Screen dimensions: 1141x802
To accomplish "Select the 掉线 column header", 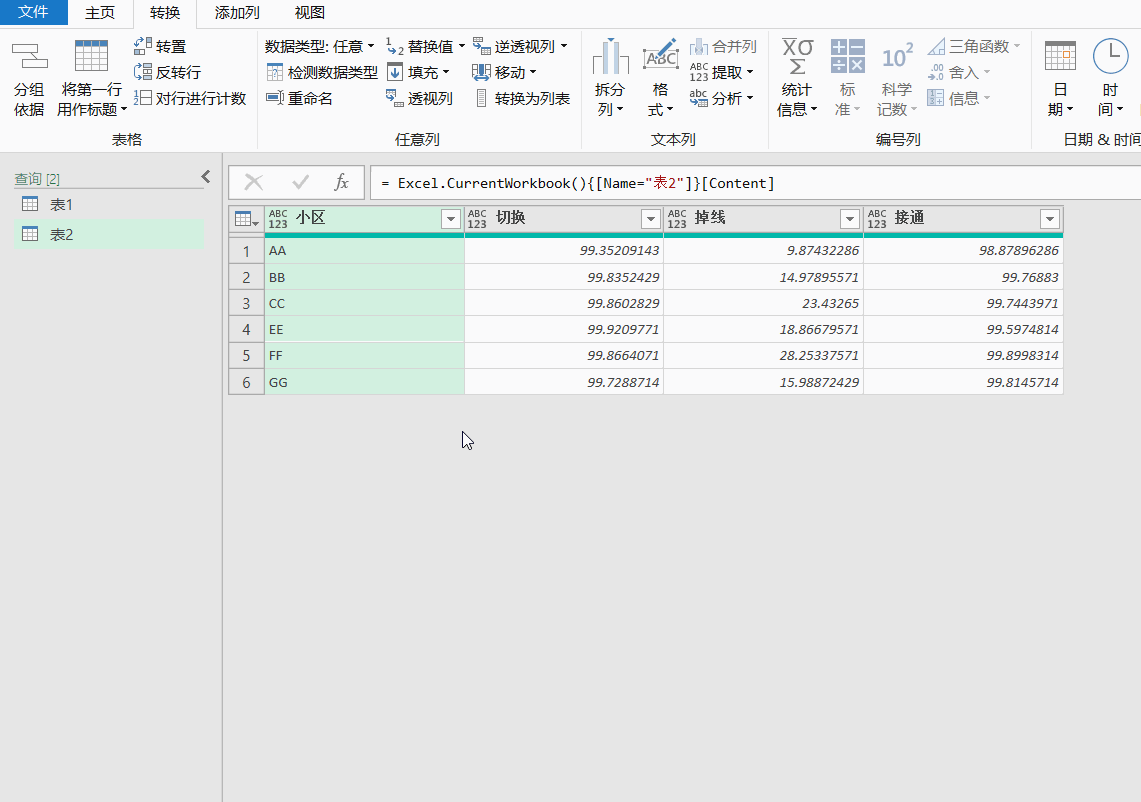I will 763,218.
